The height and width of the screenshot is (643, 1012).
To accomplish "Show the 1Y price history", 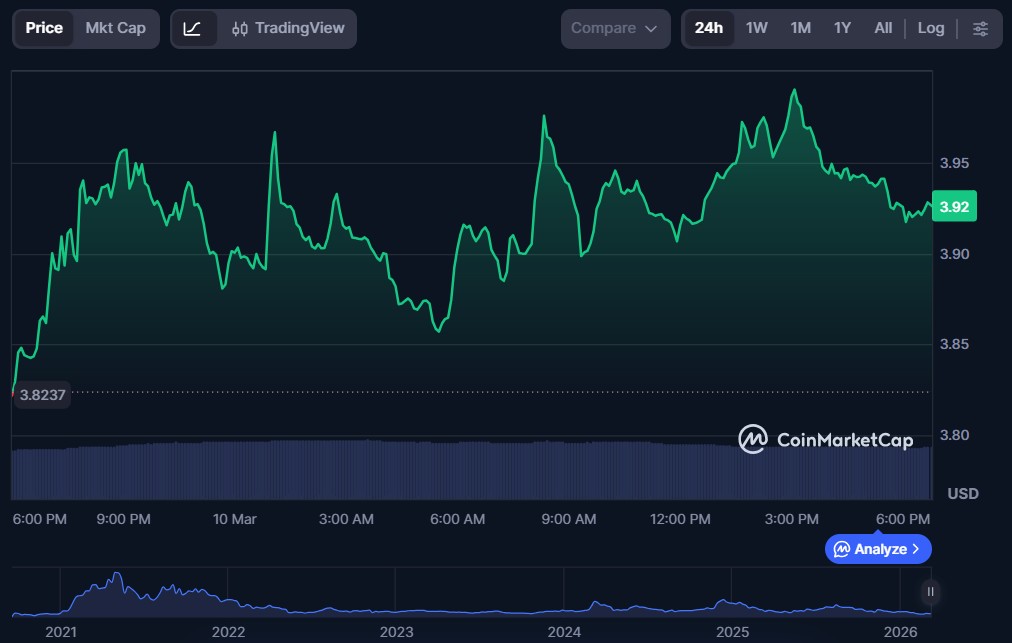I will [x=842, y=28].
